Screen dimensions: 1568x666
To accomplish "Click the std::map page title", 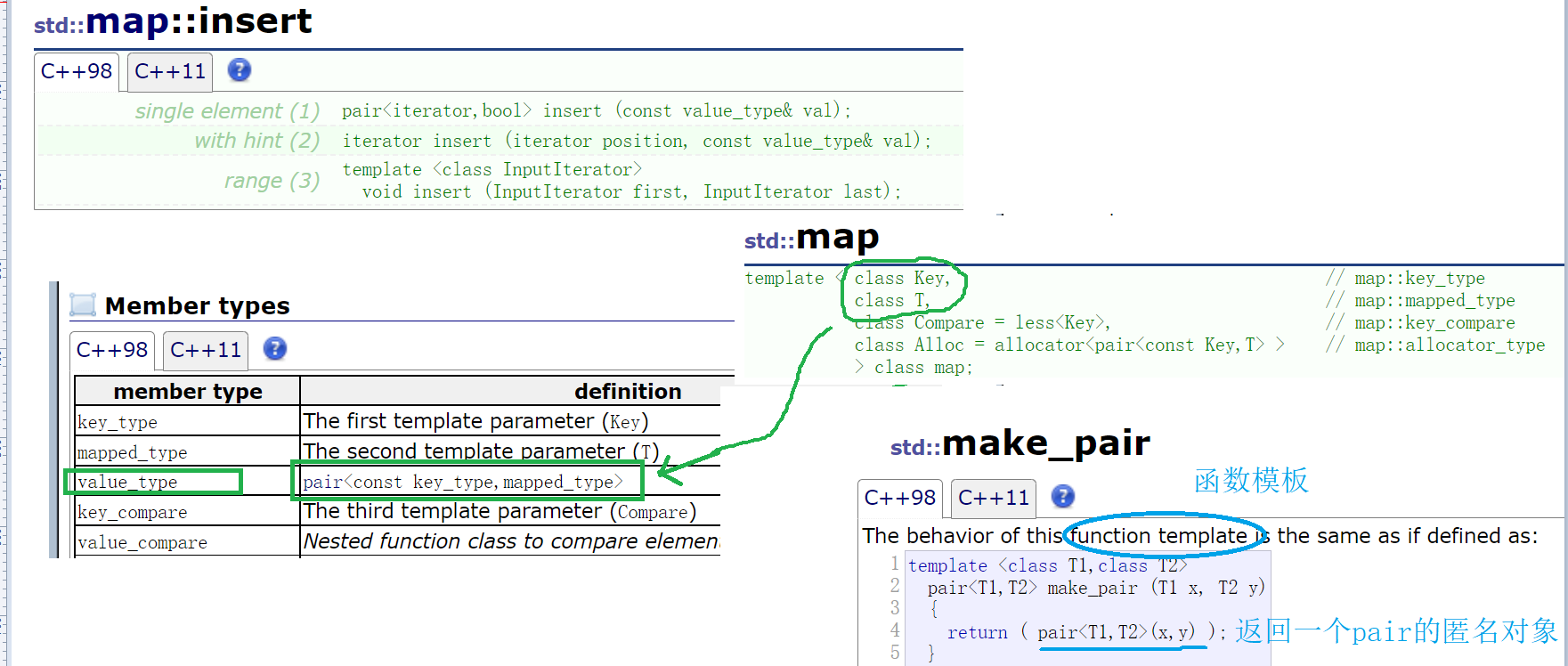I will 812,238.
